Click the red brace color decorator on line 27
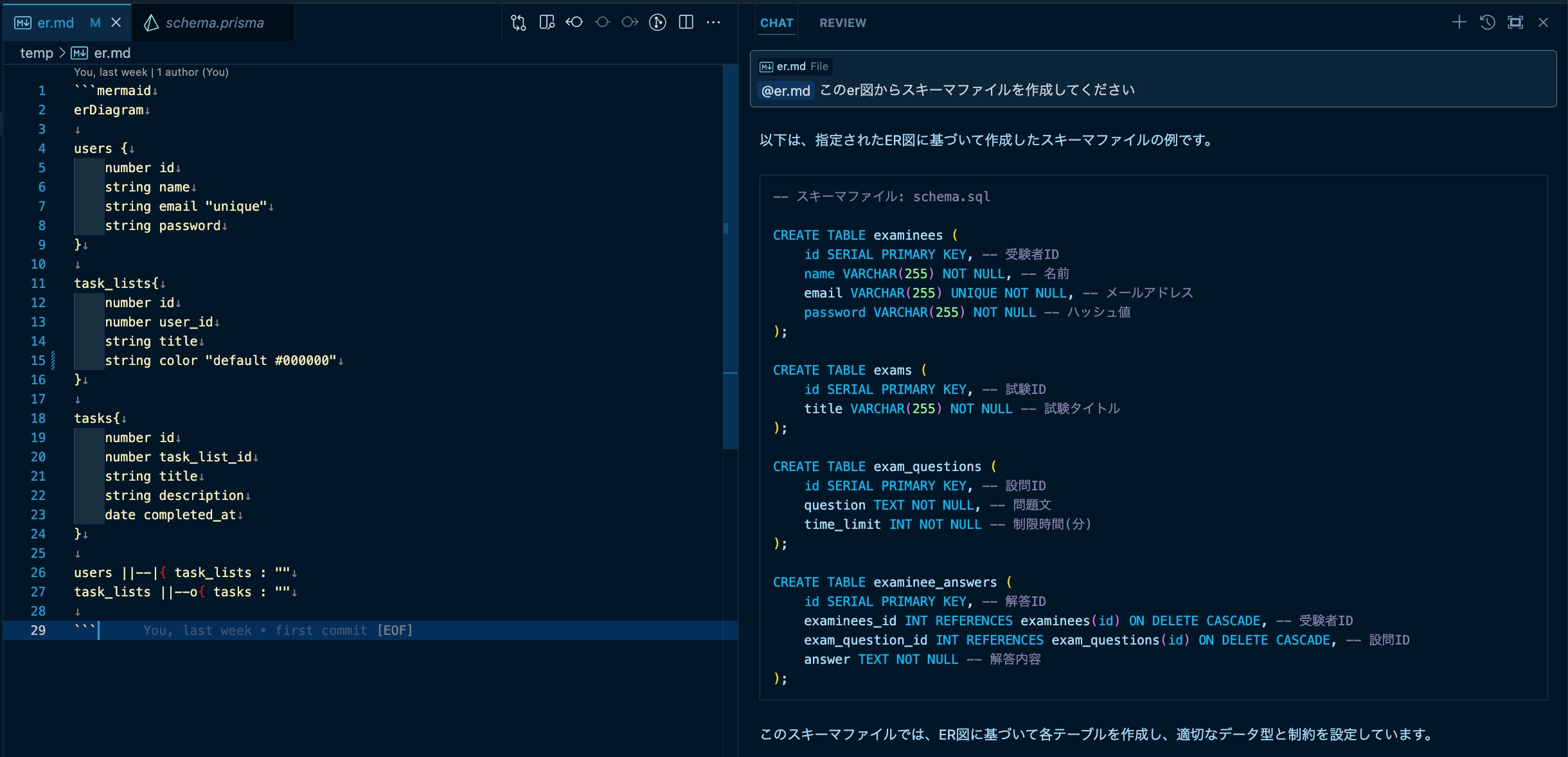This screenshot has height=757, width=1568. coord(202,592)
